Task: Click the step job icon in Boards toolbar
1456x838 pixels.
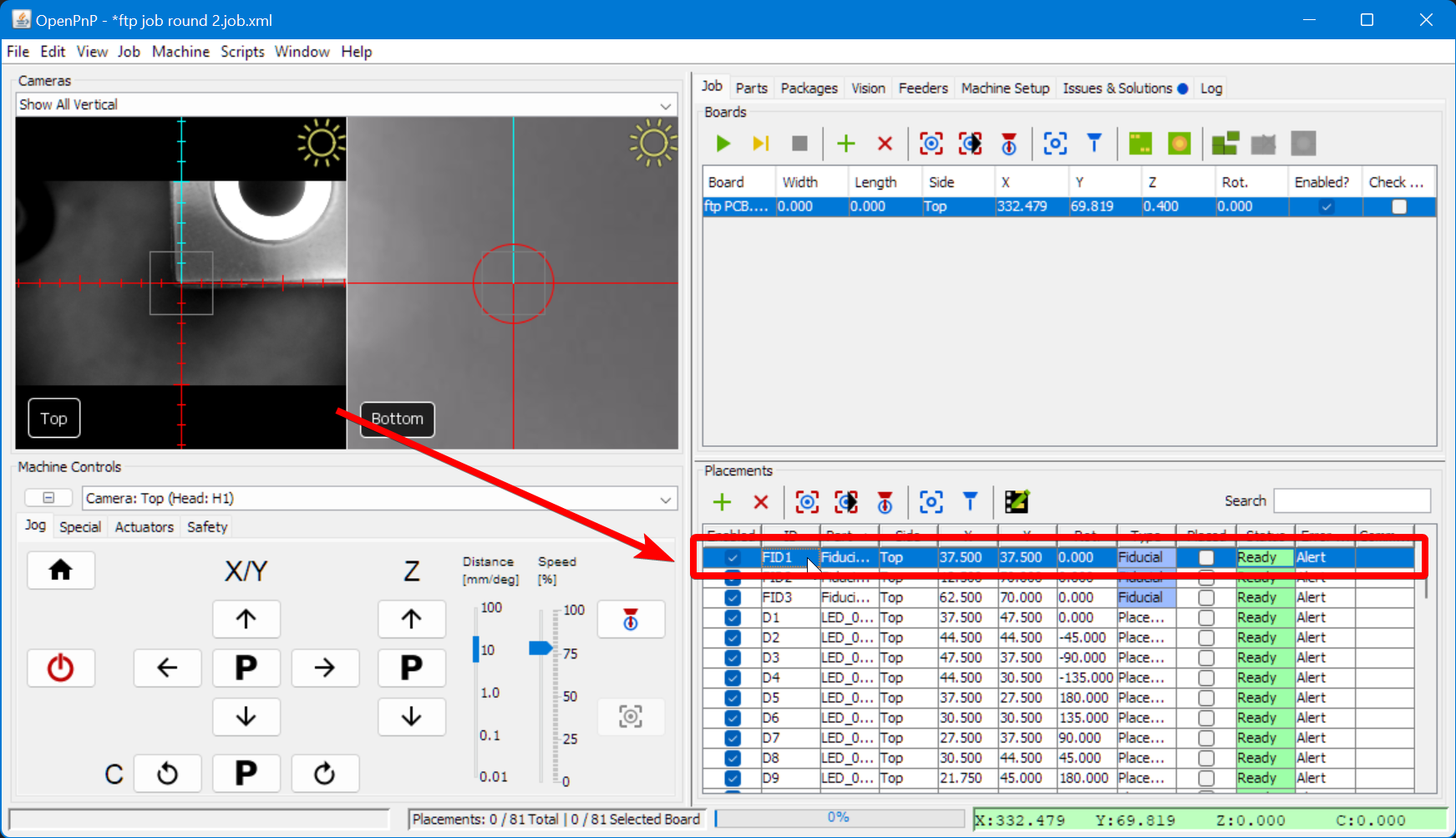Action: tap(760, 144)
